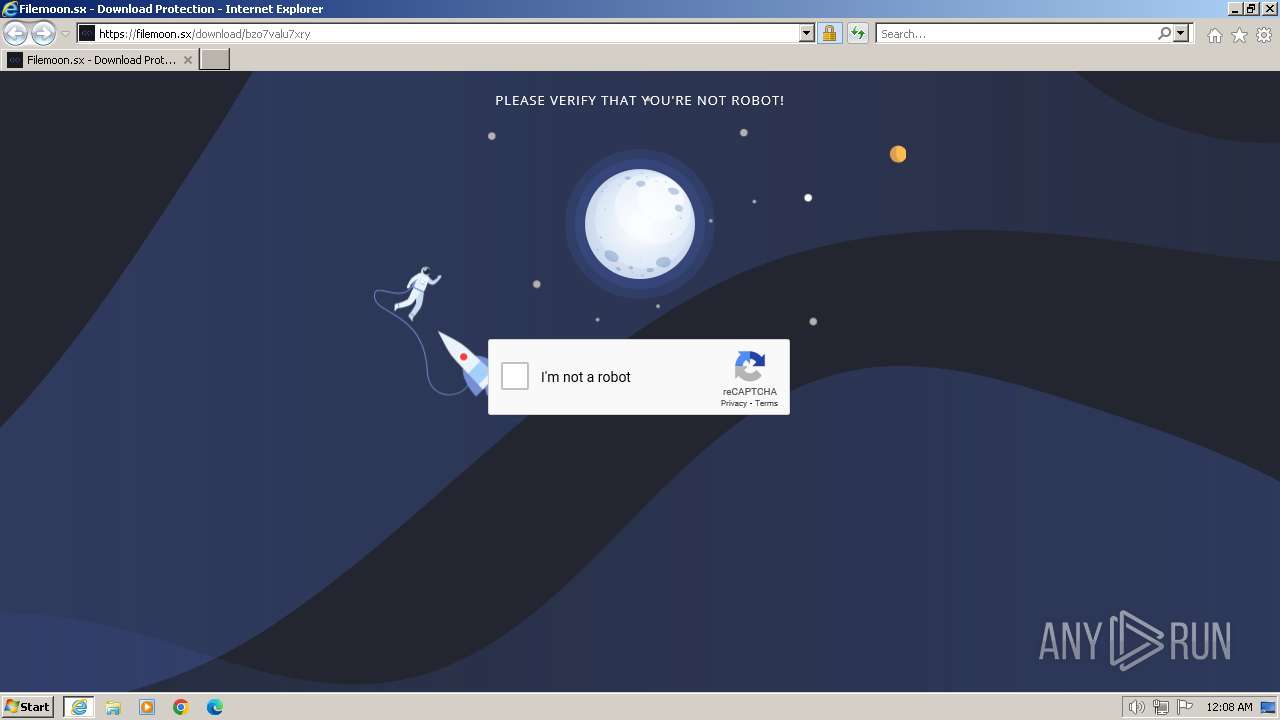Image resolution: width=1280 pixels, height=720 pixels.
Task: Click the 'I'm not a robot' label
Action: [586, 377]
